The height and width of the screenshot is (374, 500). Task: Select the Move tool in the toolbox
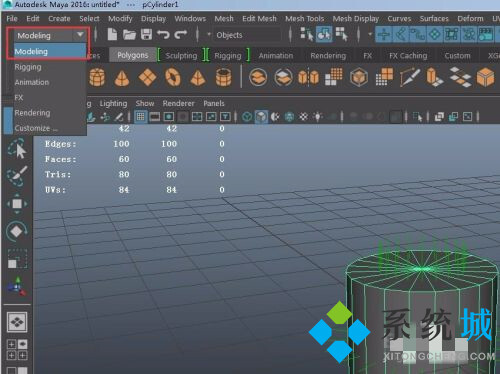17,204
